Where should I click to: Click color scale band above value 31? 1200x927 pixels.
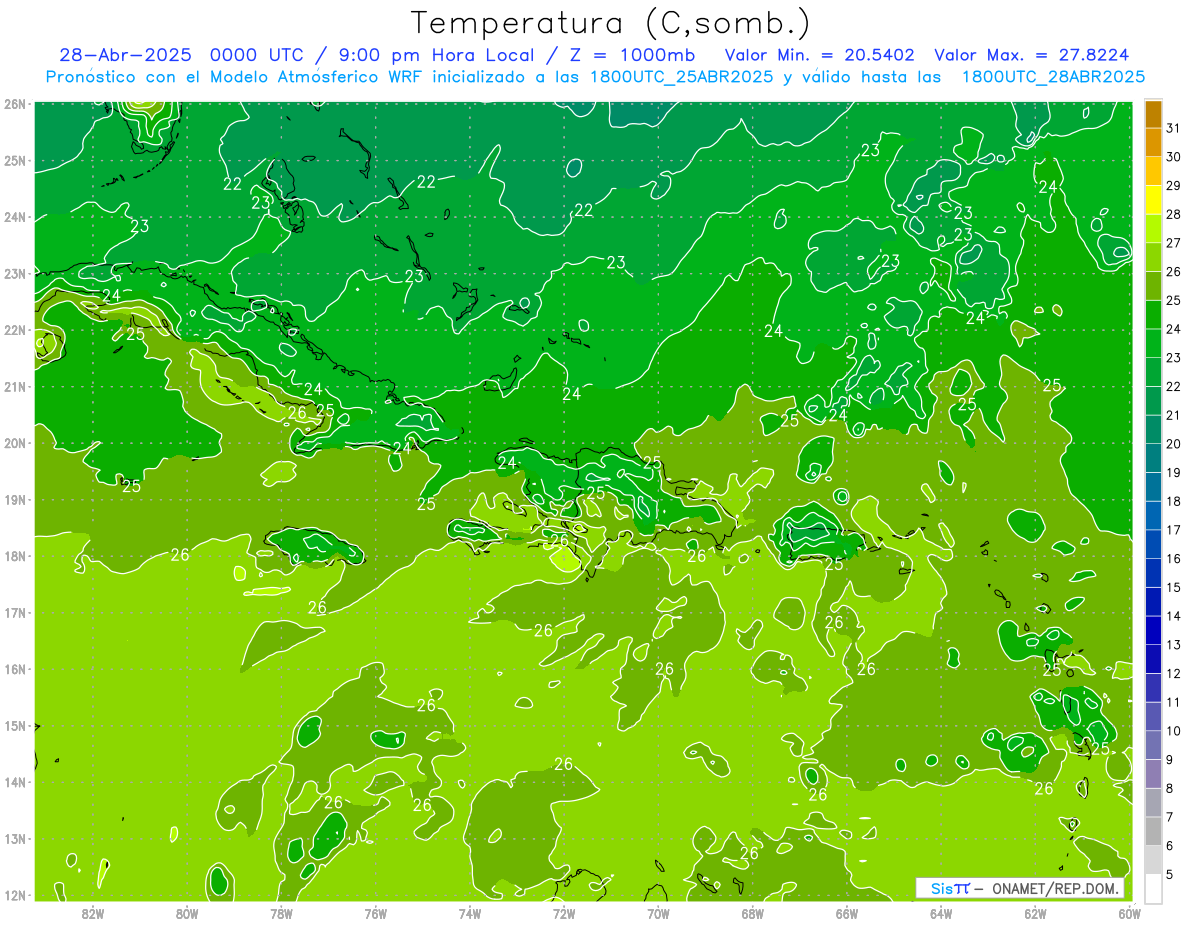[x=1153, y=115]
